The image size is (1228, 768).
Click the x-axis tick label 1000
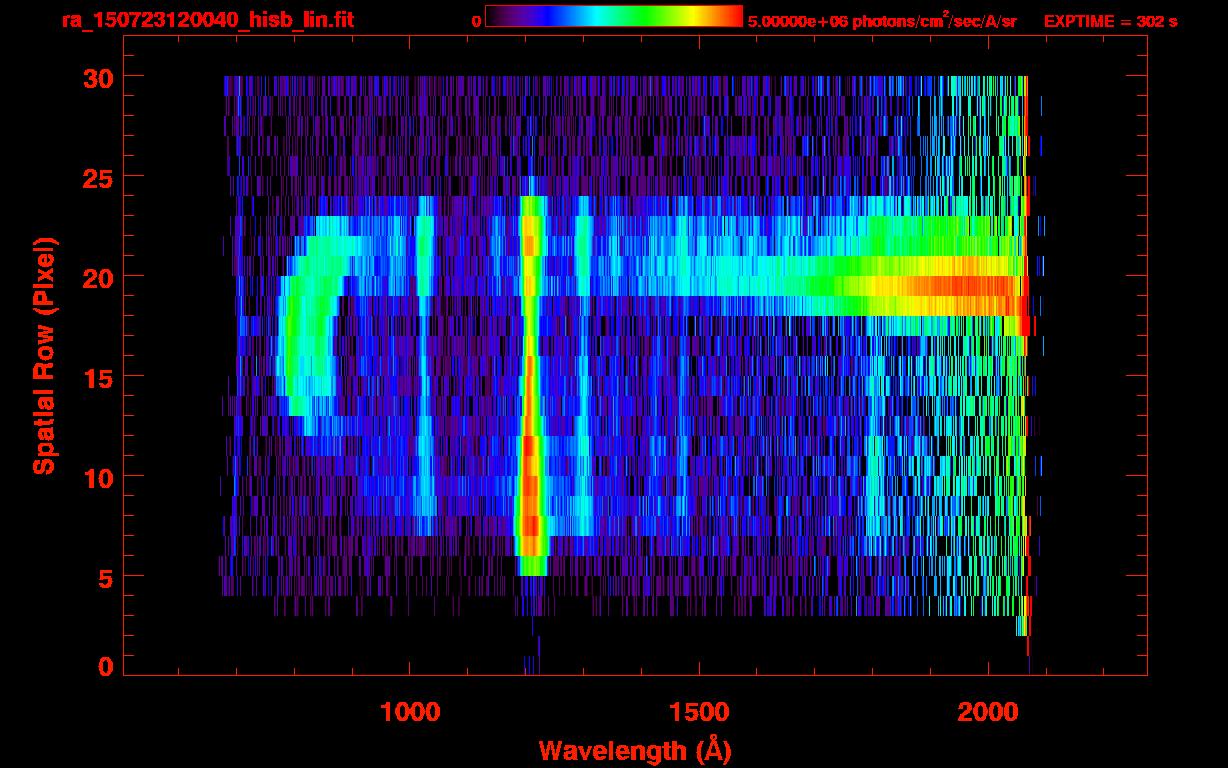tap(410, 712)
